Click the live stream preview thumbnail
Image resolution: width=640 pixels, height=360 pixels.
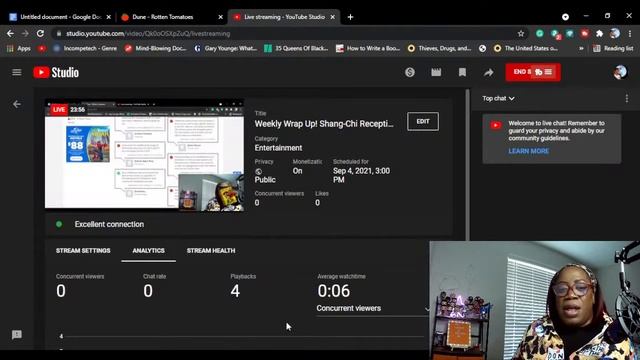(144, 154)
